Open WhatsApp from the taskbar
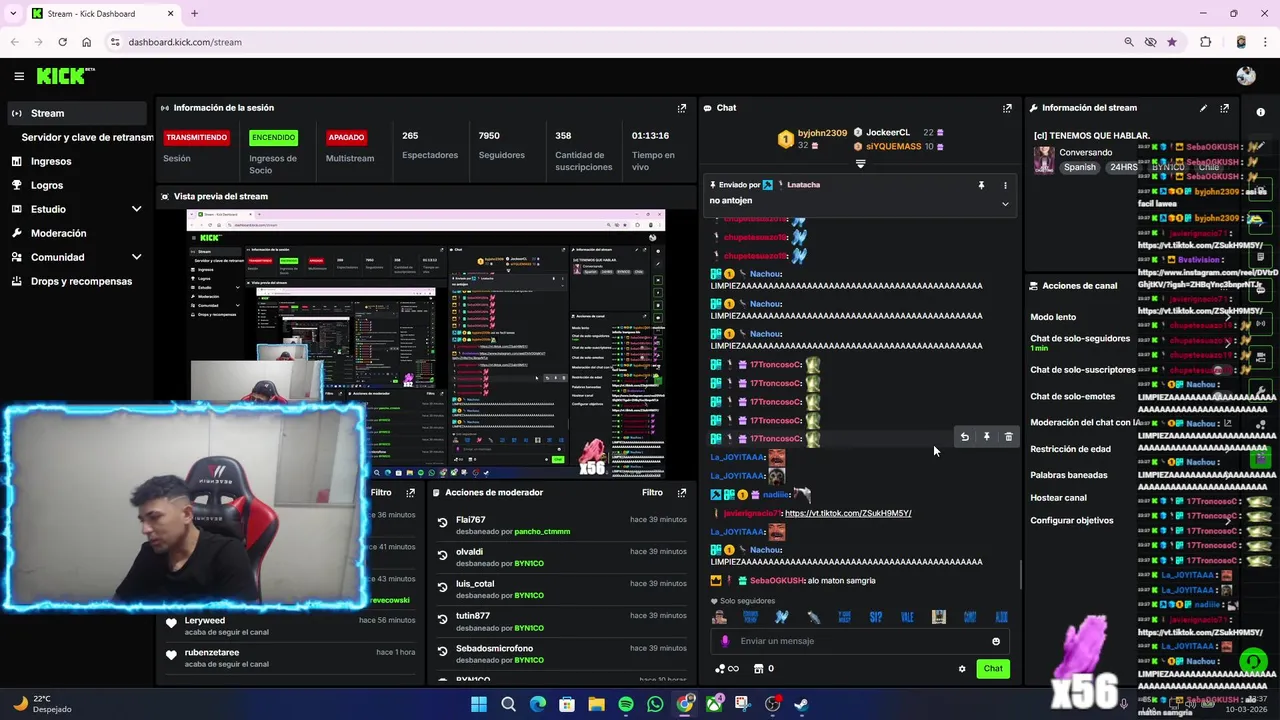This screenshot has width=1280, height=720. [655, 704]
